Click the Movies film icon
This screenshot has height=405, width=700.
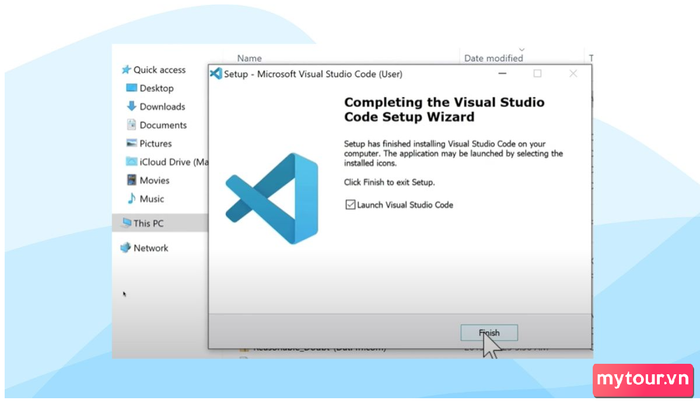pyautogui.click(x=131, y=180)
